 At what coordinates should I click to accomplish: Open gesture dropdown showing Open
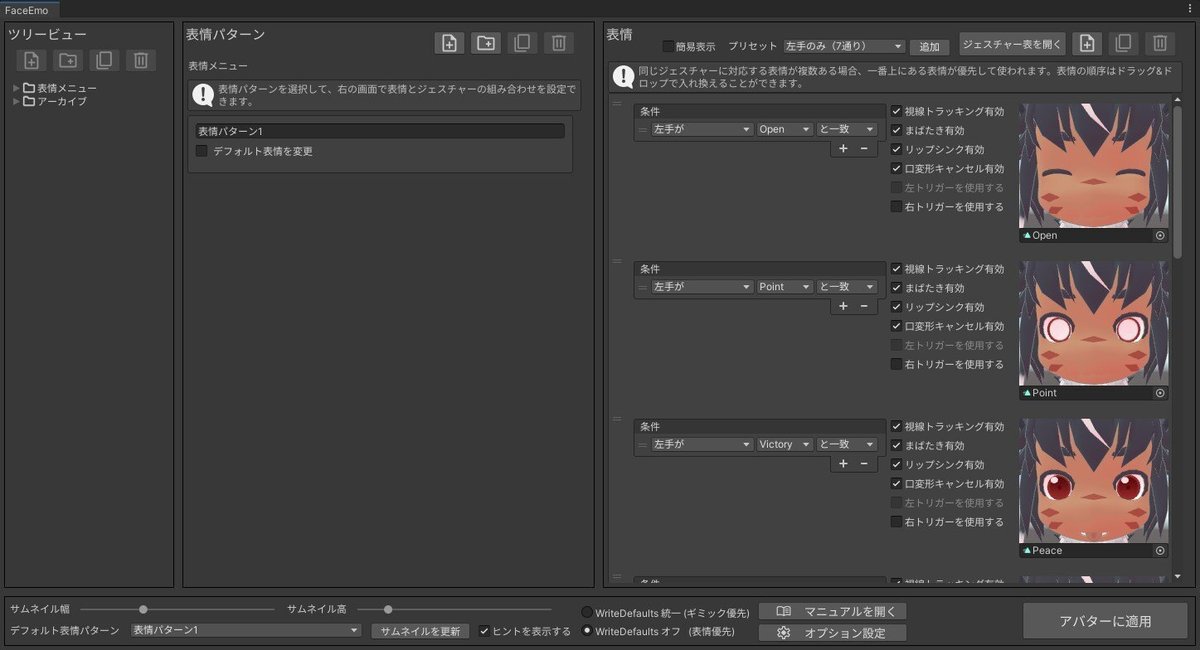click(785, 129)
